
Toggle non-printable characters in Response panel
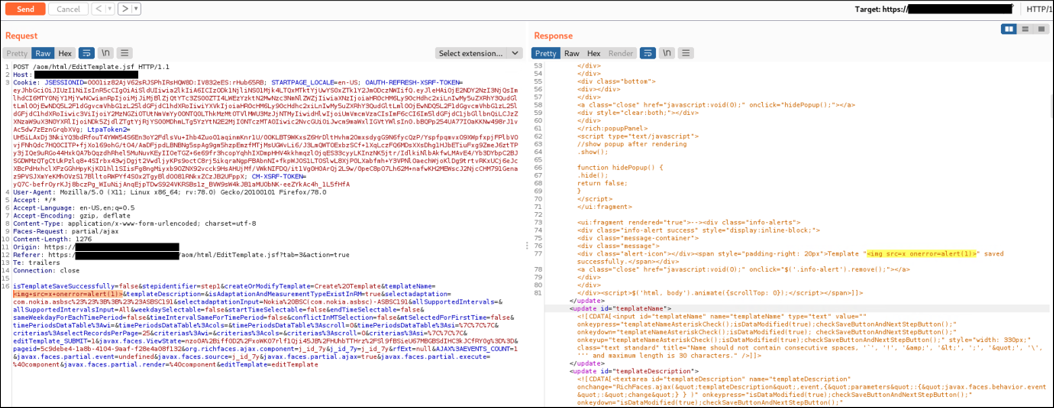(x=667, y=53)
